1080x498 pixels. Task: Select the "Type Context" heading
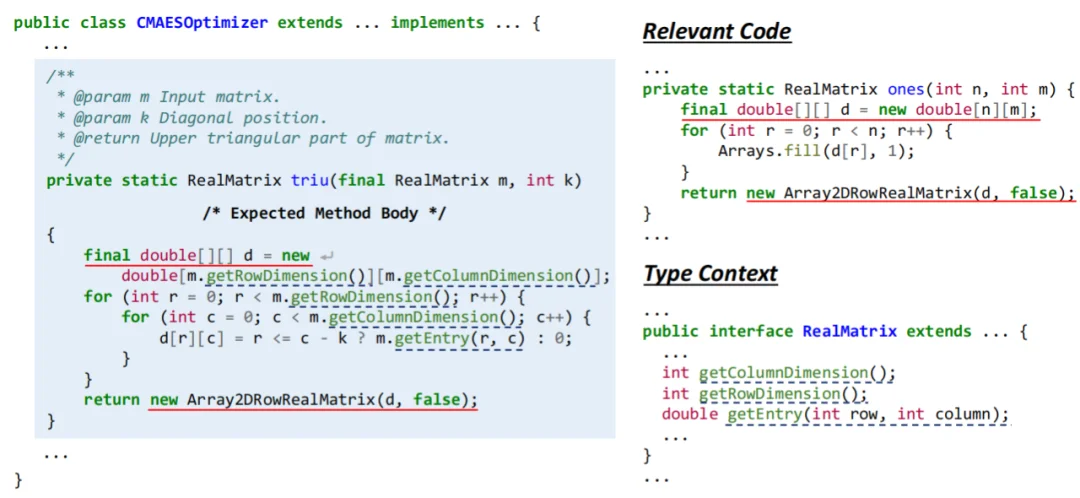[709, 273]
